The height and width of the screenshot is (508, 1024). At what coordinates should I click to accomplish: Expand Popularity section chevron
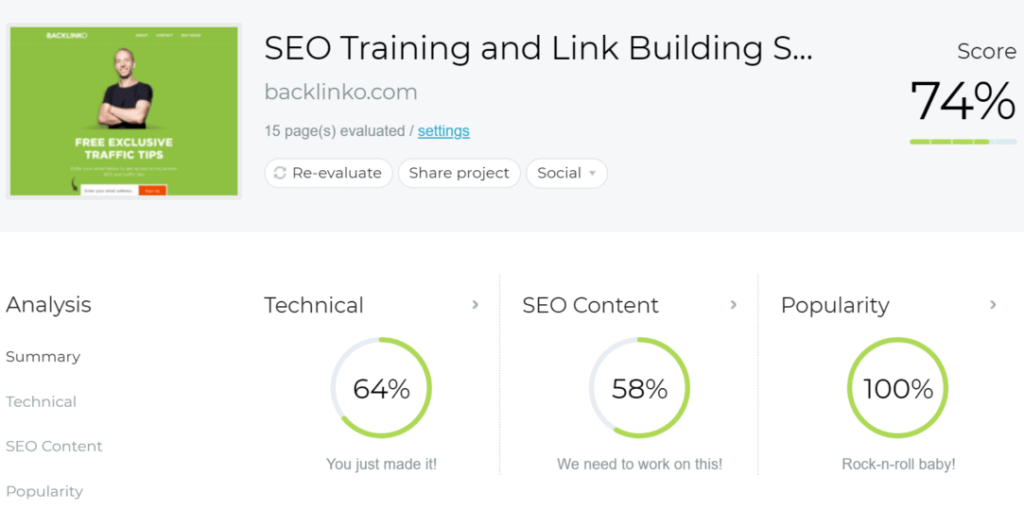(x=993, y=304)
